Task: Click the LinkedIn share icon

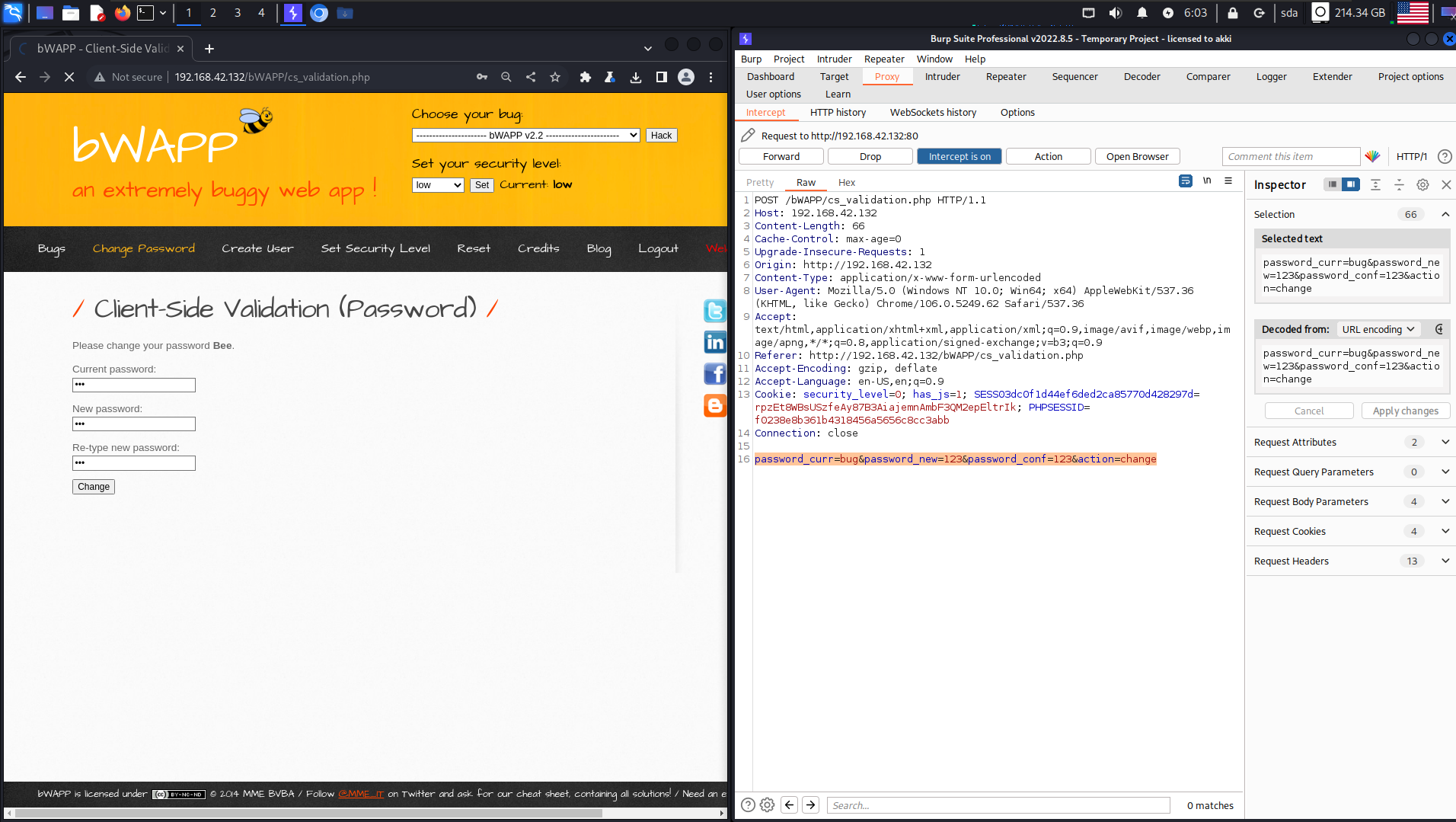Action: [x=714, y=342]
